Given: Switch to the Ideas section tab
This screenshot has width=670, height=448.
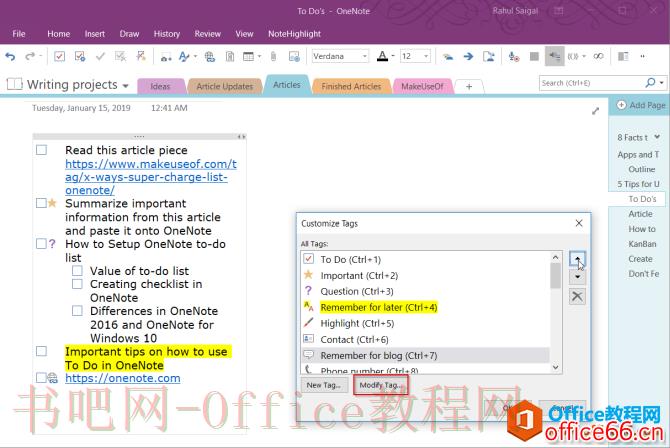Looking at the screenshot, I should (161, 86).
